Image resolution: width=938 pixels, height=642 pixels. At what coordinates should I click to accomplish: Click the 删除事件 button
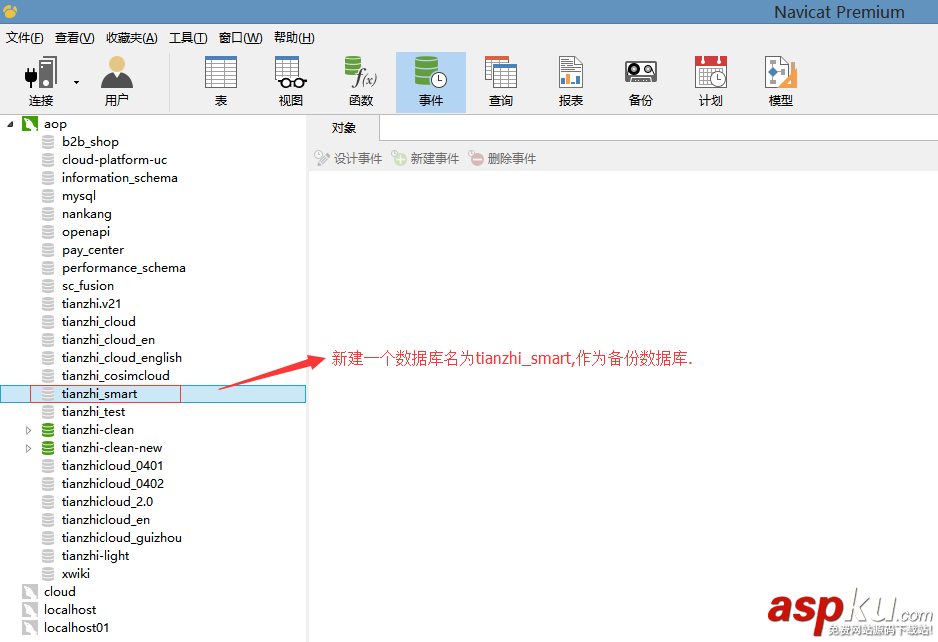point(502,159)
